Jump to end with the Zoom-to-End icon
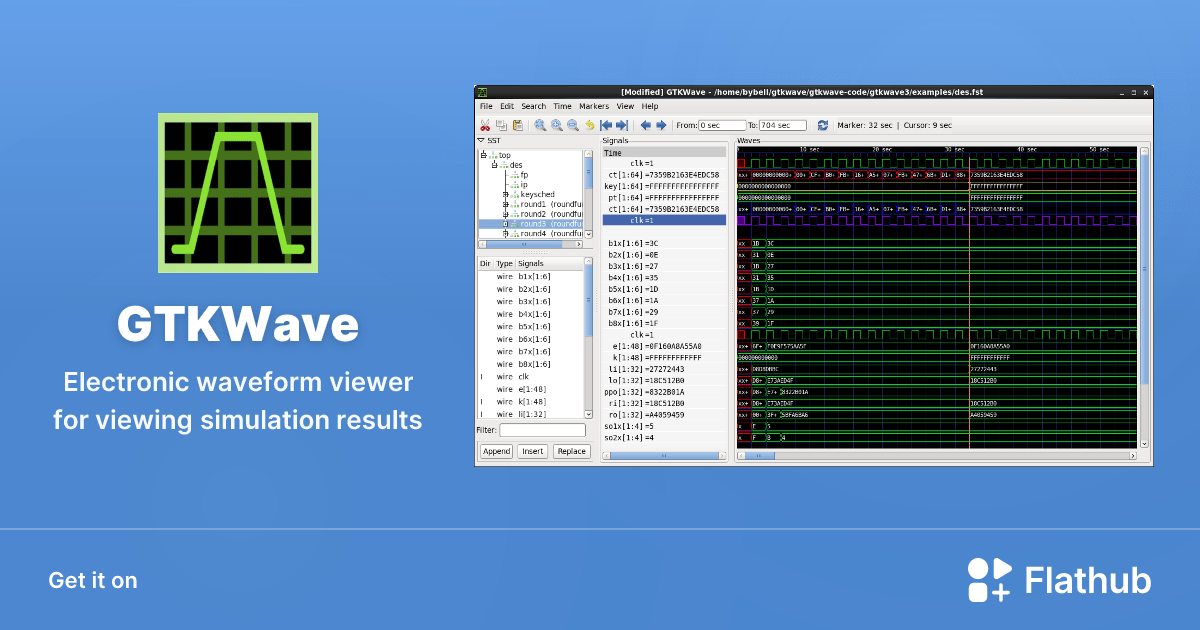Image resolution: width=1200 pixels, height=630 pixels. click(622, 125)
